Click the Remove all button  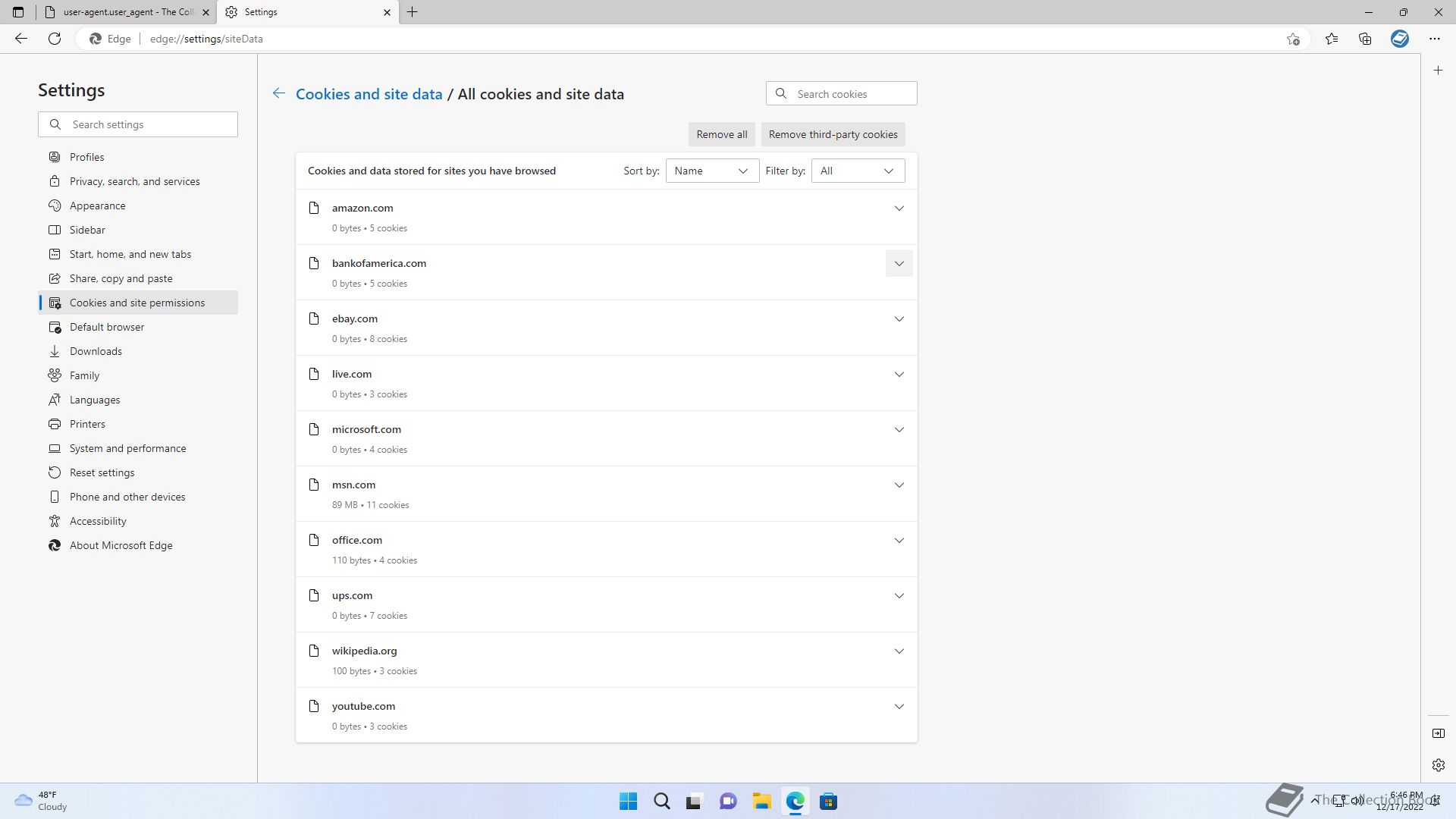pos(722,134)
